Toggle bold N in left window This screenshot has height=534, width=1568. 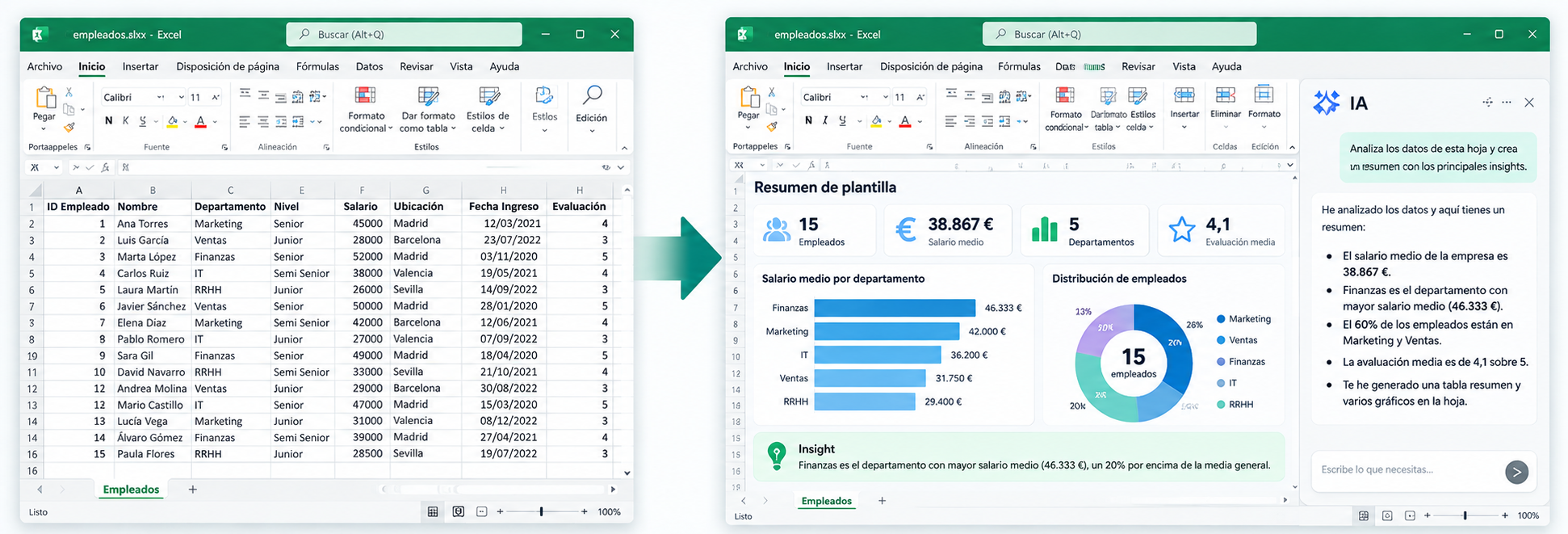[x=109, y=121]
